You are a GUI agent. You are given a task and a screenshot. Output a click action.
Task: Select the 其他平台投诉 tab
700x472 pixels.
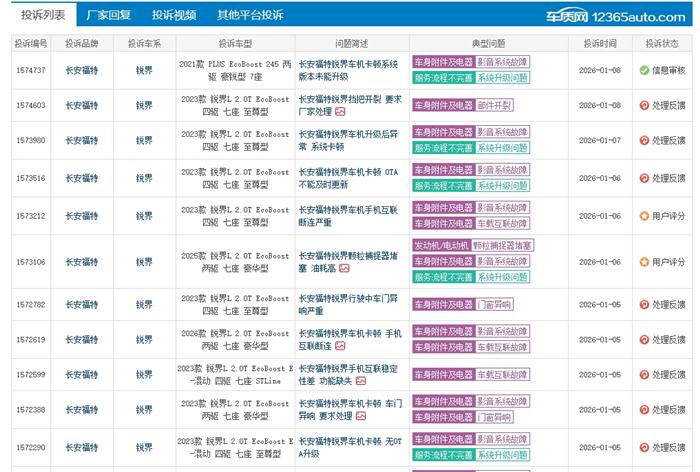point(249,15)
